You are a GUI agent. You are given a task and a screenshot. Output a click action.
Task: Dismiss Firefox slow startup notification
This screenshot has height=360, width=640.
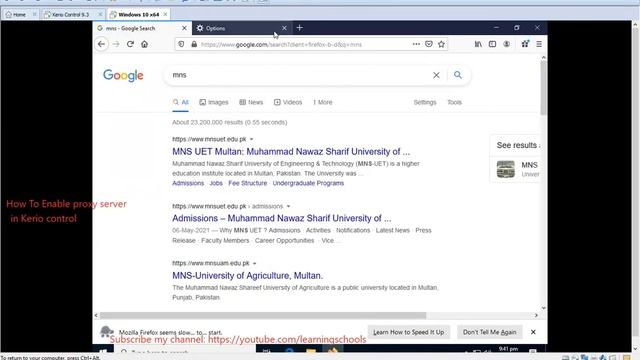533,332
